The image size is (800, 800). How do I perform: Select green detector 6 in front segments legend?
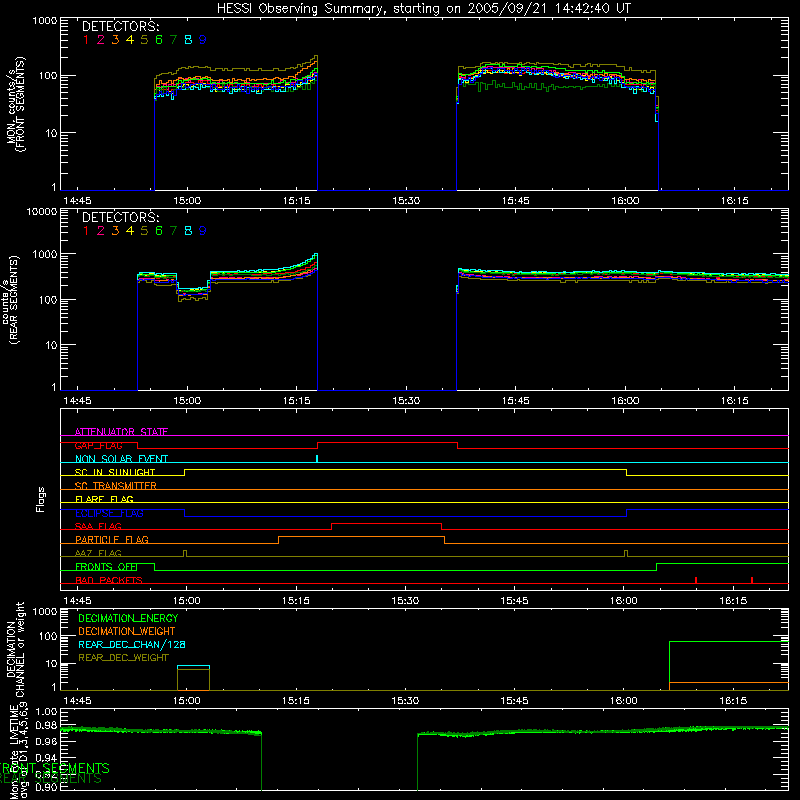pyautogui.click(x=159, y=40)
